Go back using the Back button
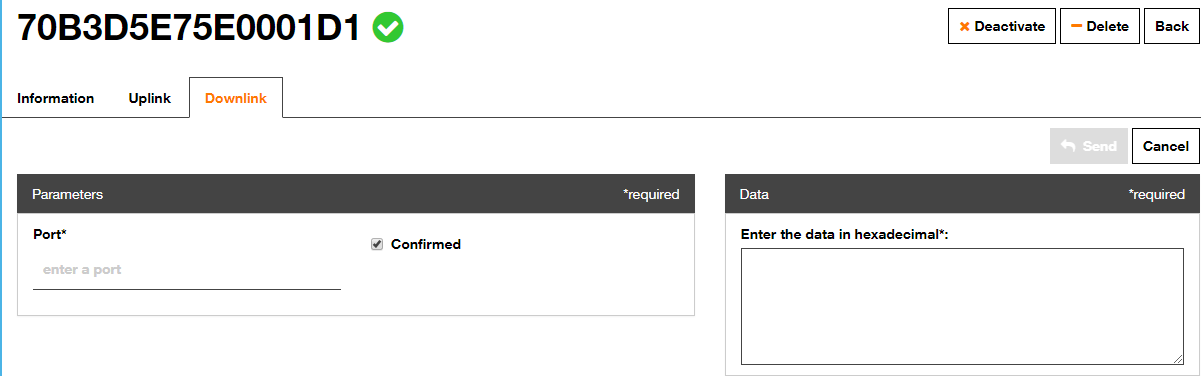 pyautogui.click(x=1172, y=27)
